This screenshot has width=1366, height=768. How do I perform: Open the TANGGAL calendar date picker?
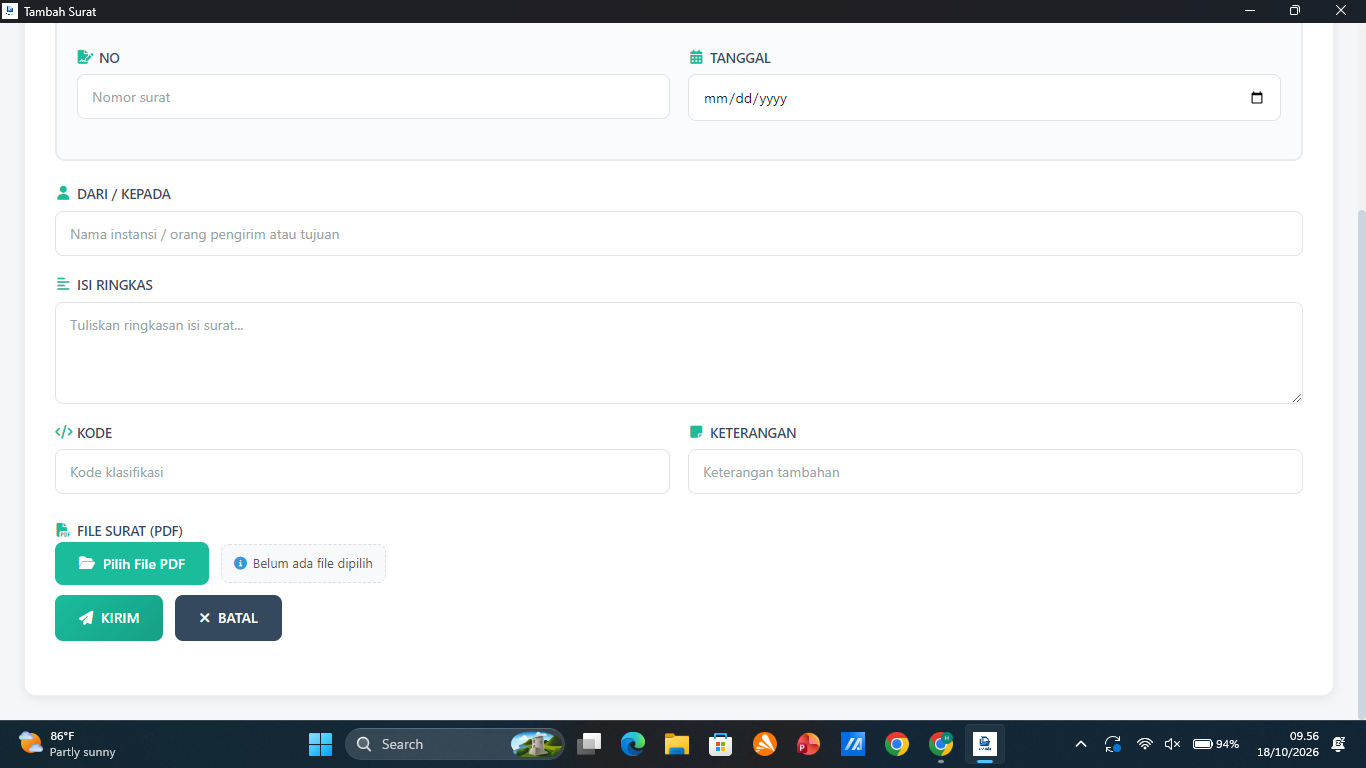1257,98
